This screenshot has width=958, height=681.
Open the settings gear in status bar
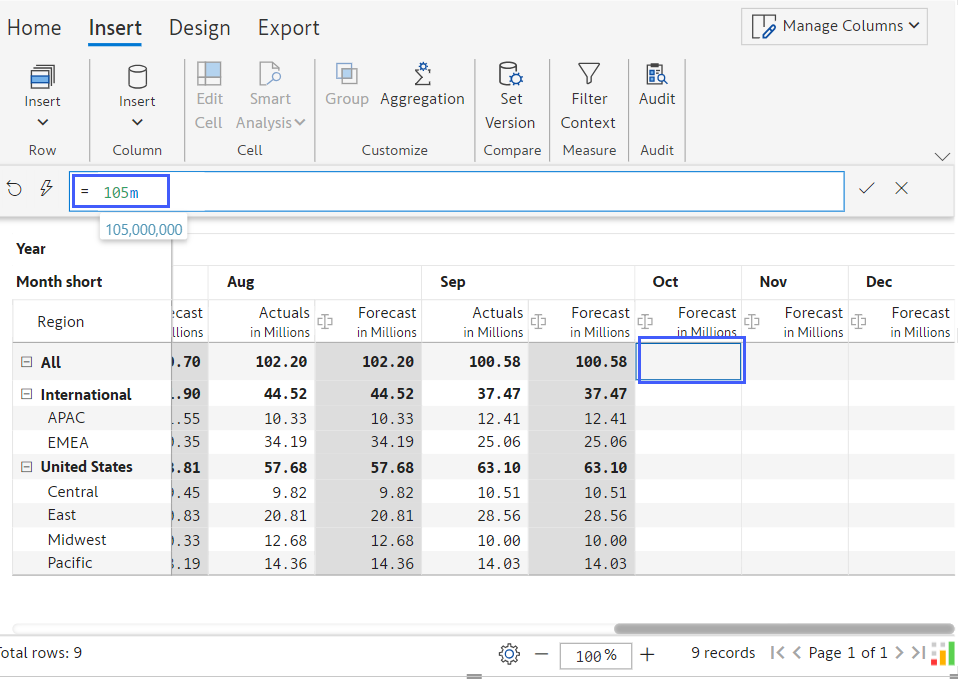[x=509, y=654]
